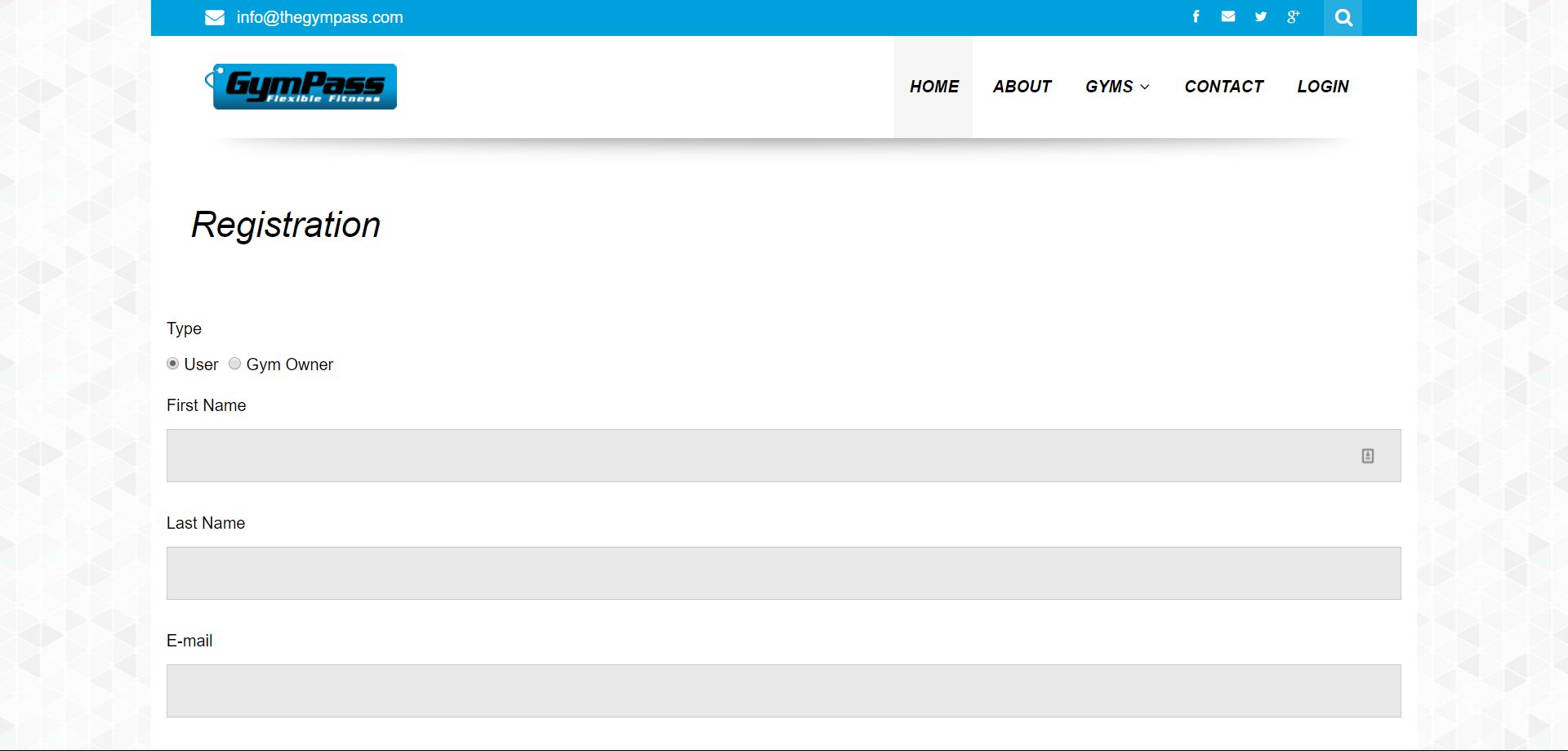Open the search magnifier icon

point(1343,18)
